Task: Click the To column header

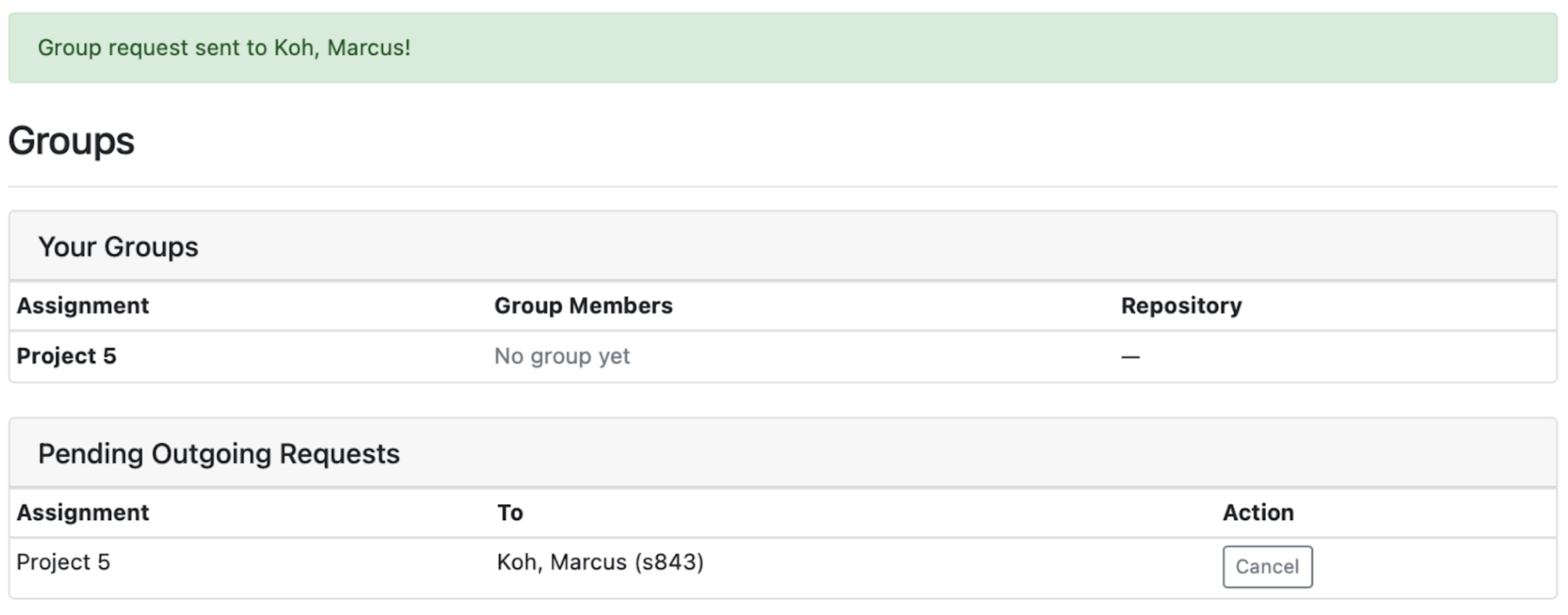Action: (510, 513)
